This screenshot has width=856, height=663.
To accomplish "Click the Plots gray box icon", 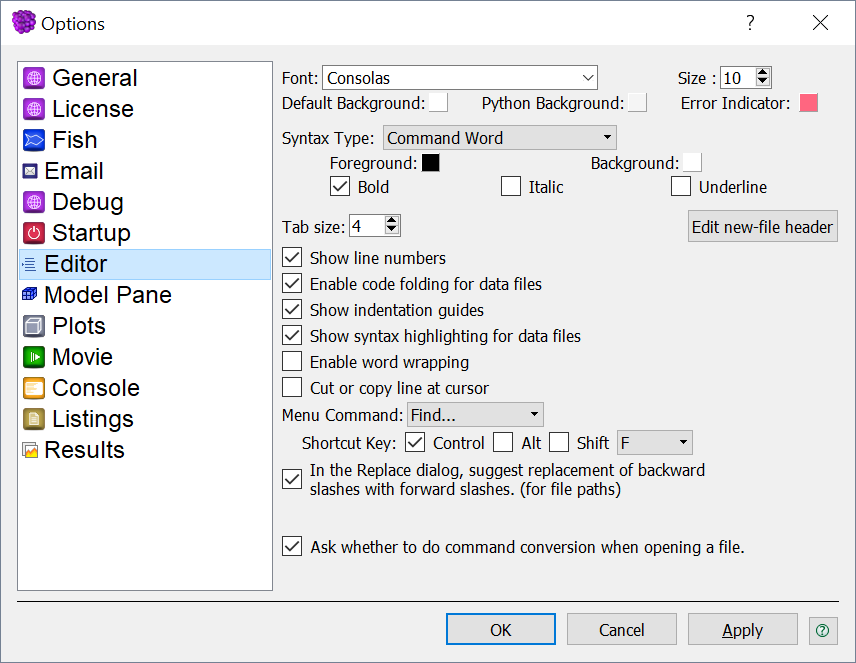I will coord(34,326).
